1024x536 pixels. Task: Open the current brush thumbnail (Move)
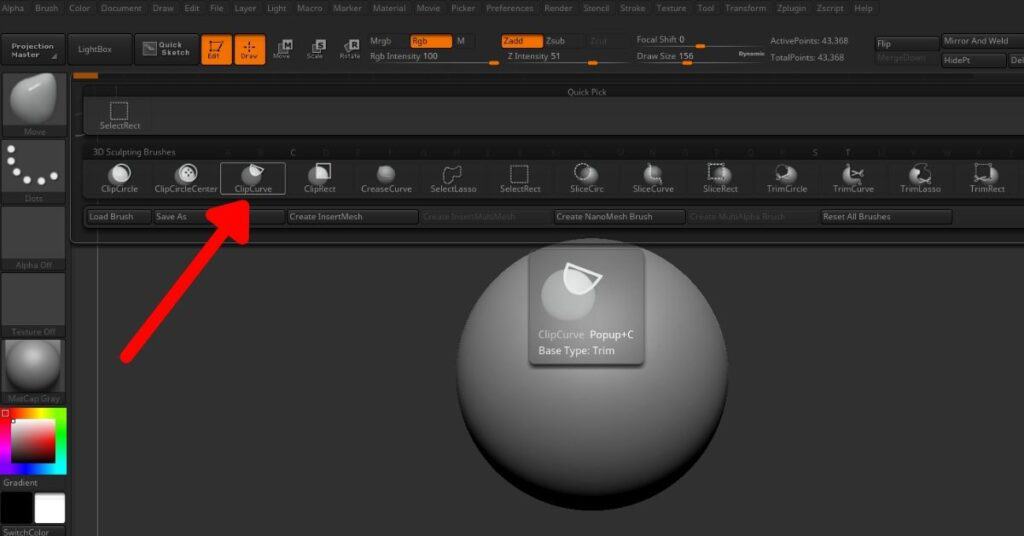click(34, 104)
